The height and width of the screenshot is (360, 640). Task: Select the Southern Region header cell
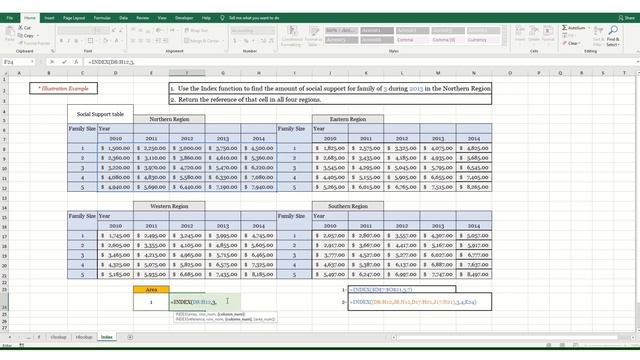[348, 206]
